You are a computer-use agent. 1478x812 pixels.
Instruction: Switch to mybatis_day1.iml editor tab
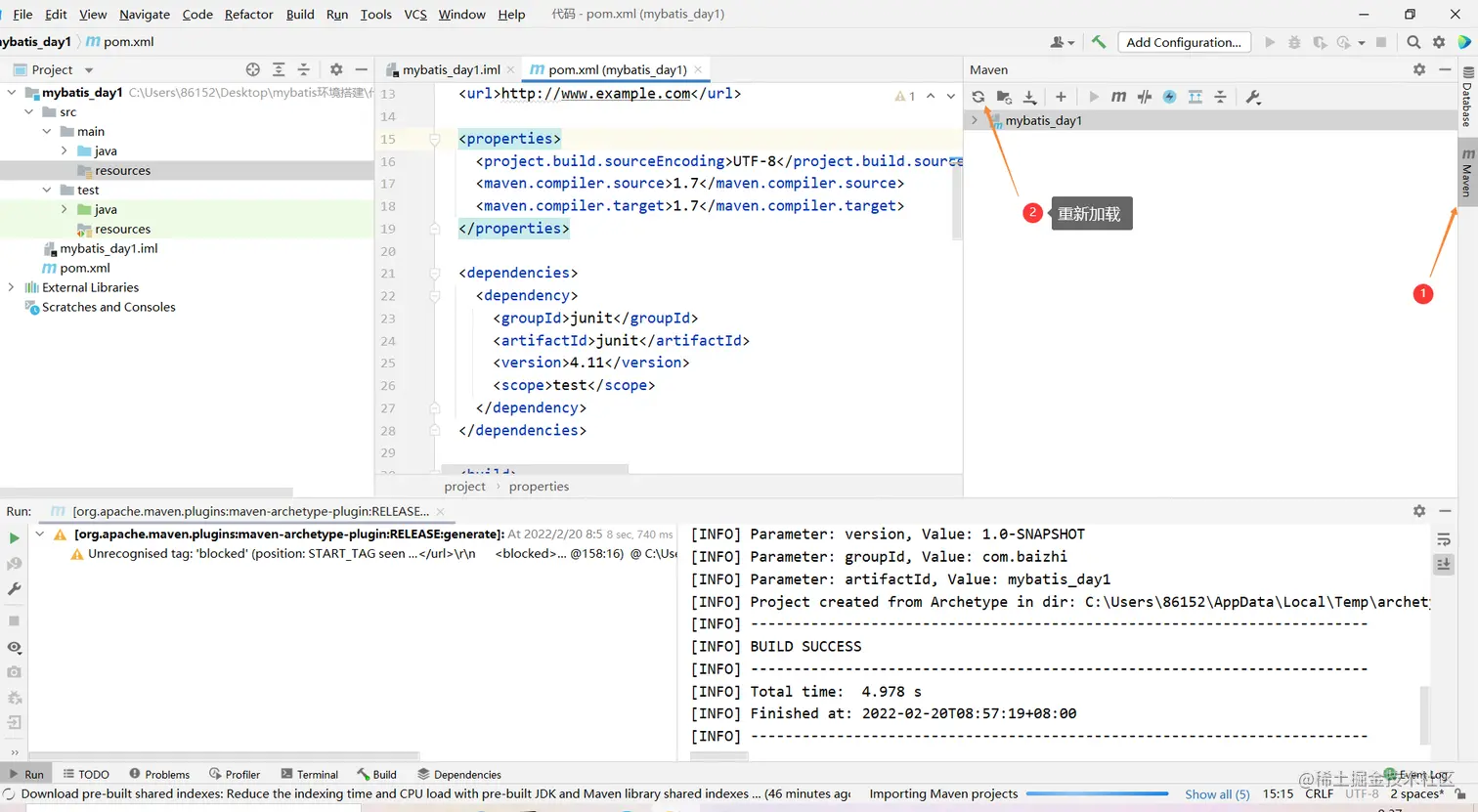coord(451,69)
